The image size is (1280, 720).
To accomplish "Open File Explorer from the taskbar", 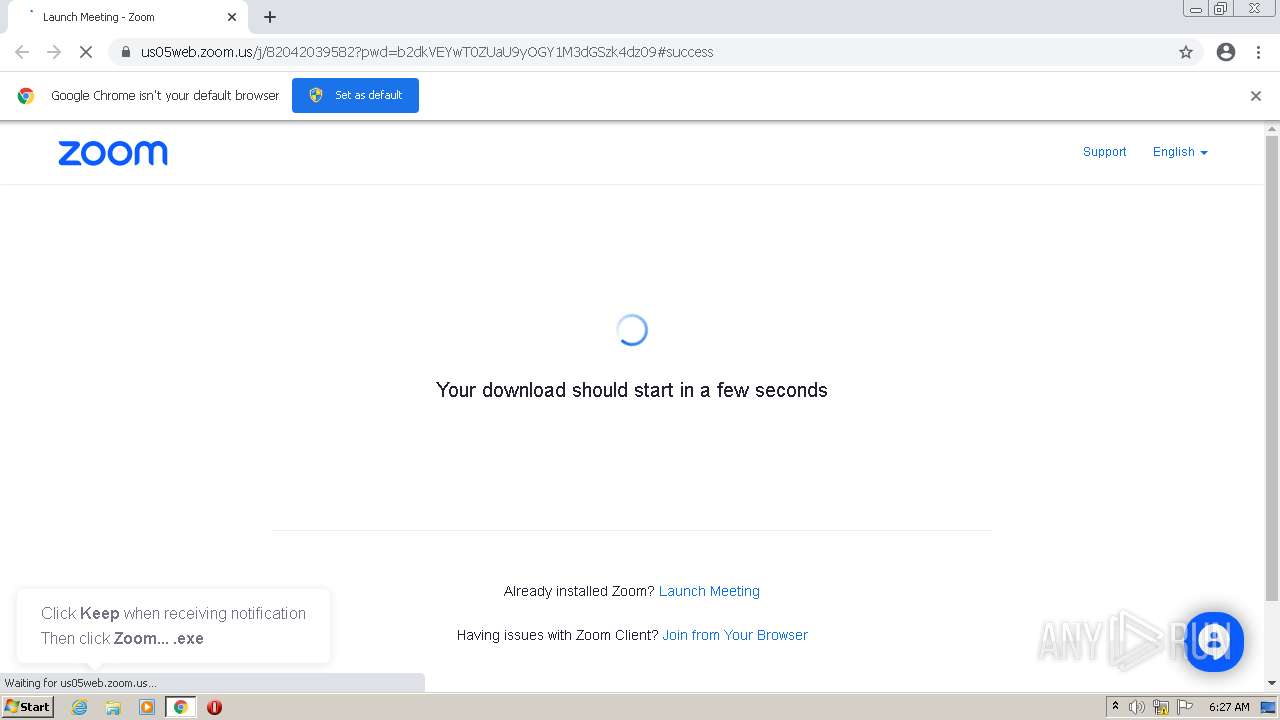I will 113,707.
